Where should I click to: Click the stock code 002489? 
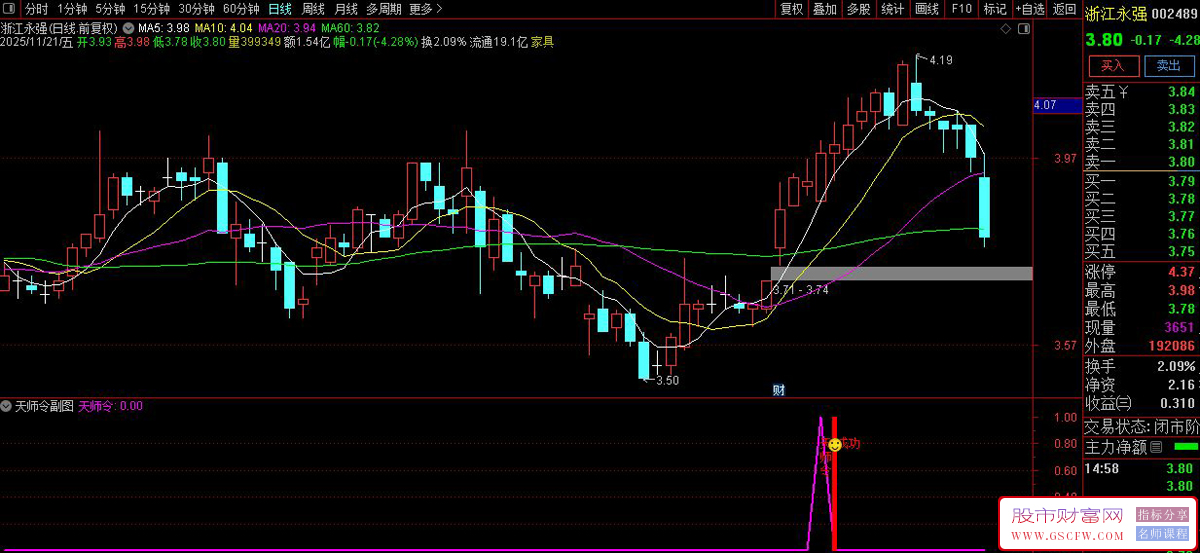[1174, 13]
